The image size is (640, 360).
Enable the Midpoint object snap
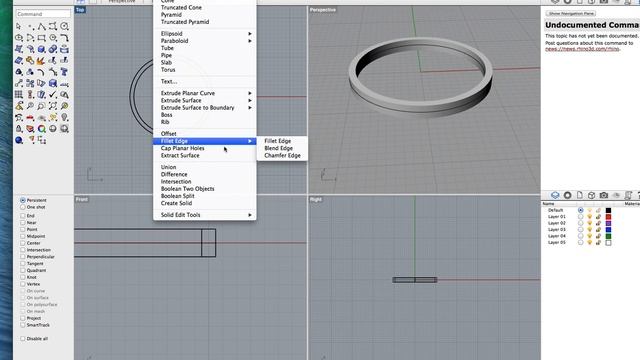click(x=23, y=236)
